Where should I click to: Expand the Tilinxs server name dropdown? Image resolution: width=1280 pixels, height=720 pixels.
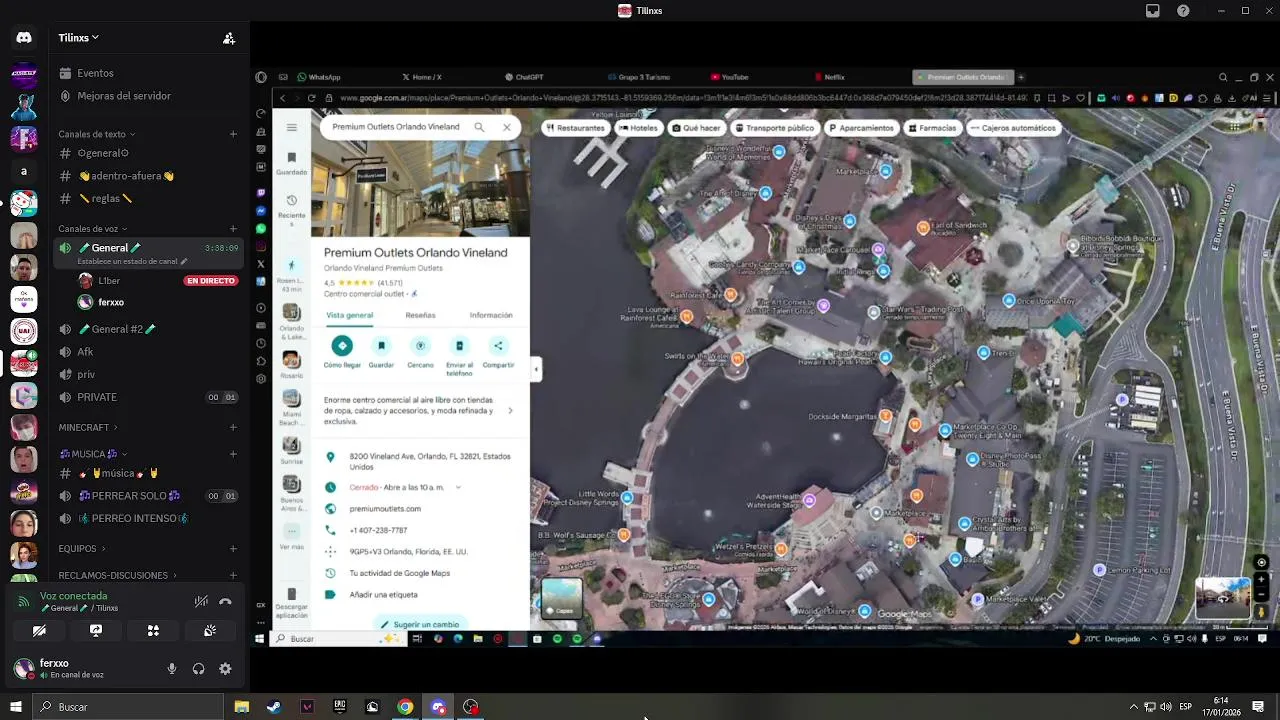pos(79,38)
